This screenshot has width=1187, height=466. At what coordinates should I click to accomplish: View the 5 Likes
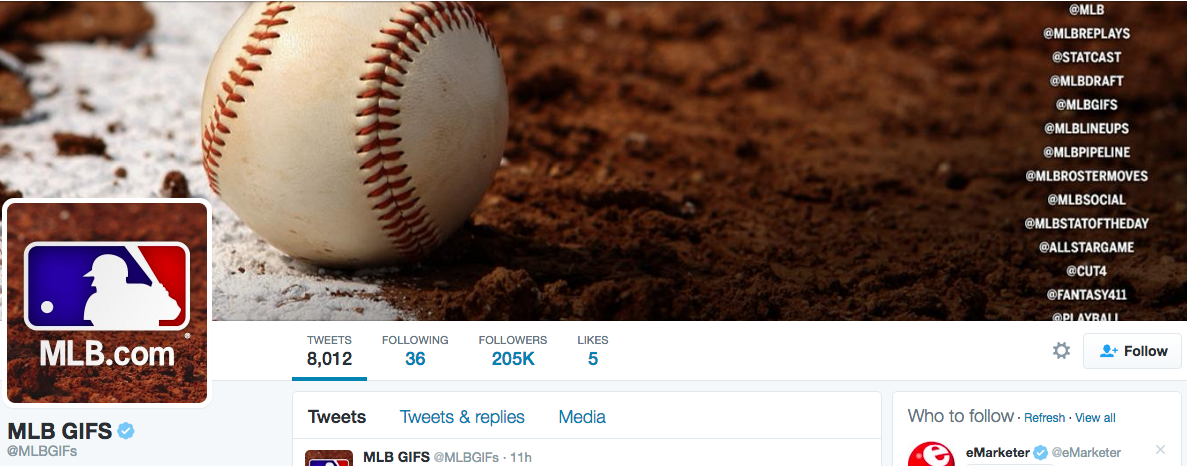593,351
